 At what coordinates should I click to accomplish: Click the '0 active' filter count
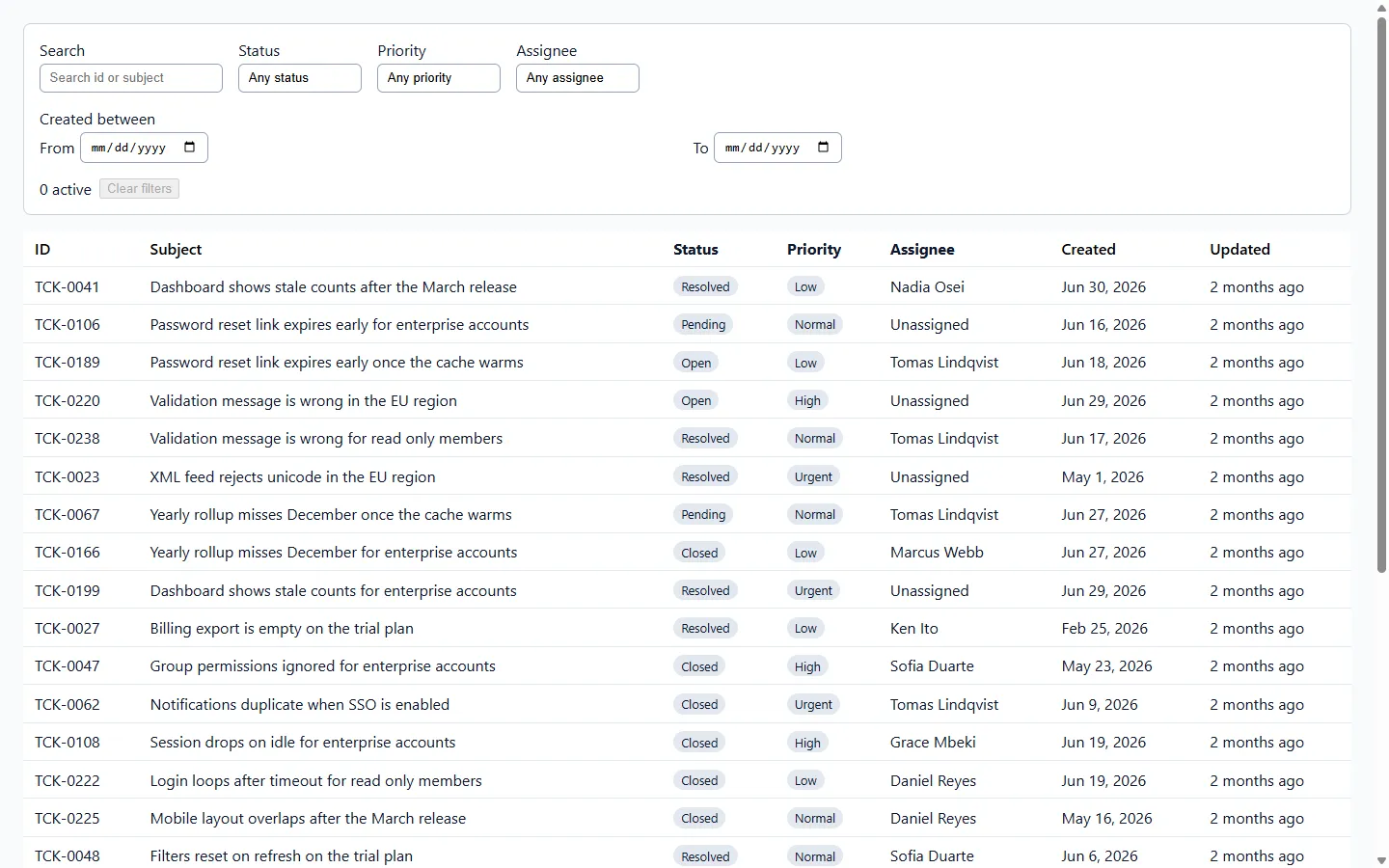(x=66, y=189)
